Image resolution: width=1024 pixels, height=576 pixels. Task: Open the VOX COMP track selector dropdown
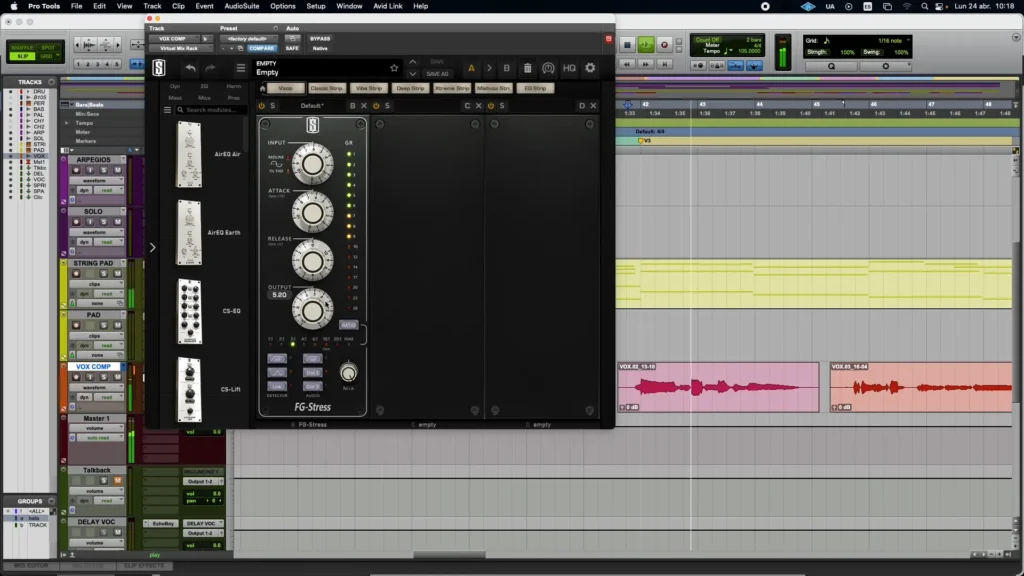[173, 39]
